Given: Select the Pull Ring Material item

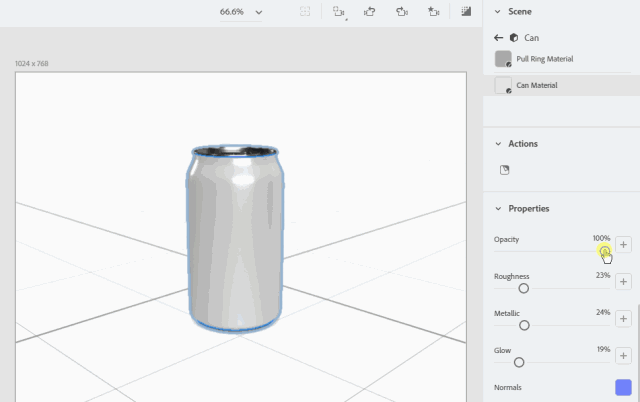Looking at the screenshot, I should [544, 59].
